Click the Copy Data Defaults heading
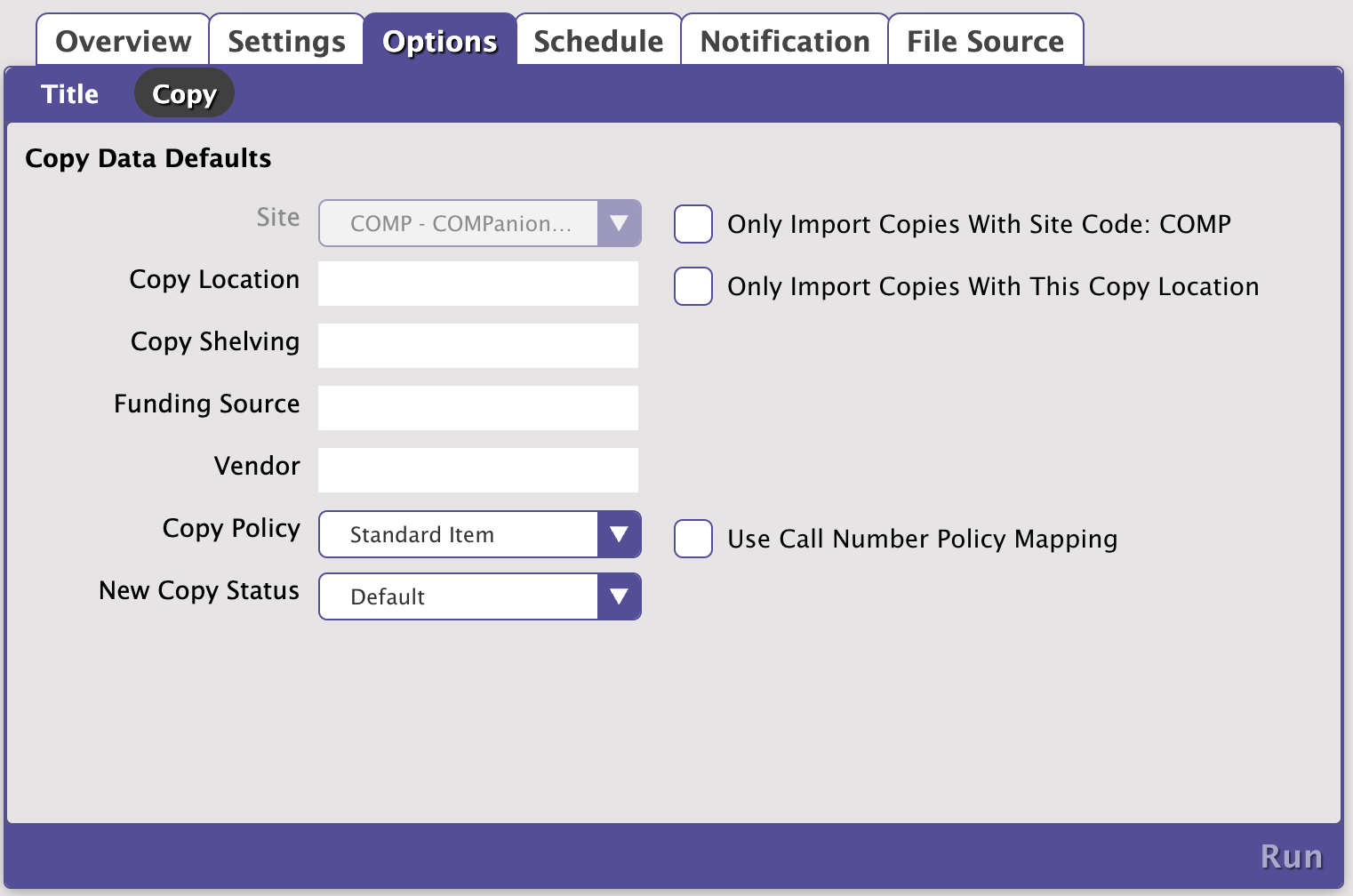This screenshot has height=896, width=1353. (x=148, y=158)
